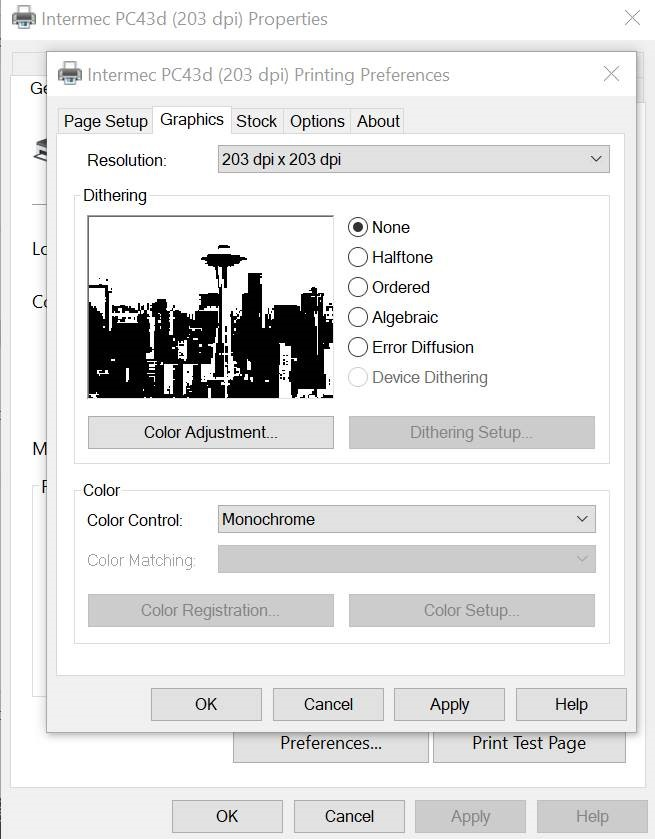Image resolution: width=655 pixels, height=839 pixels.
Task: Expand the Resolution dropdown
Action: tap(413, 159)
